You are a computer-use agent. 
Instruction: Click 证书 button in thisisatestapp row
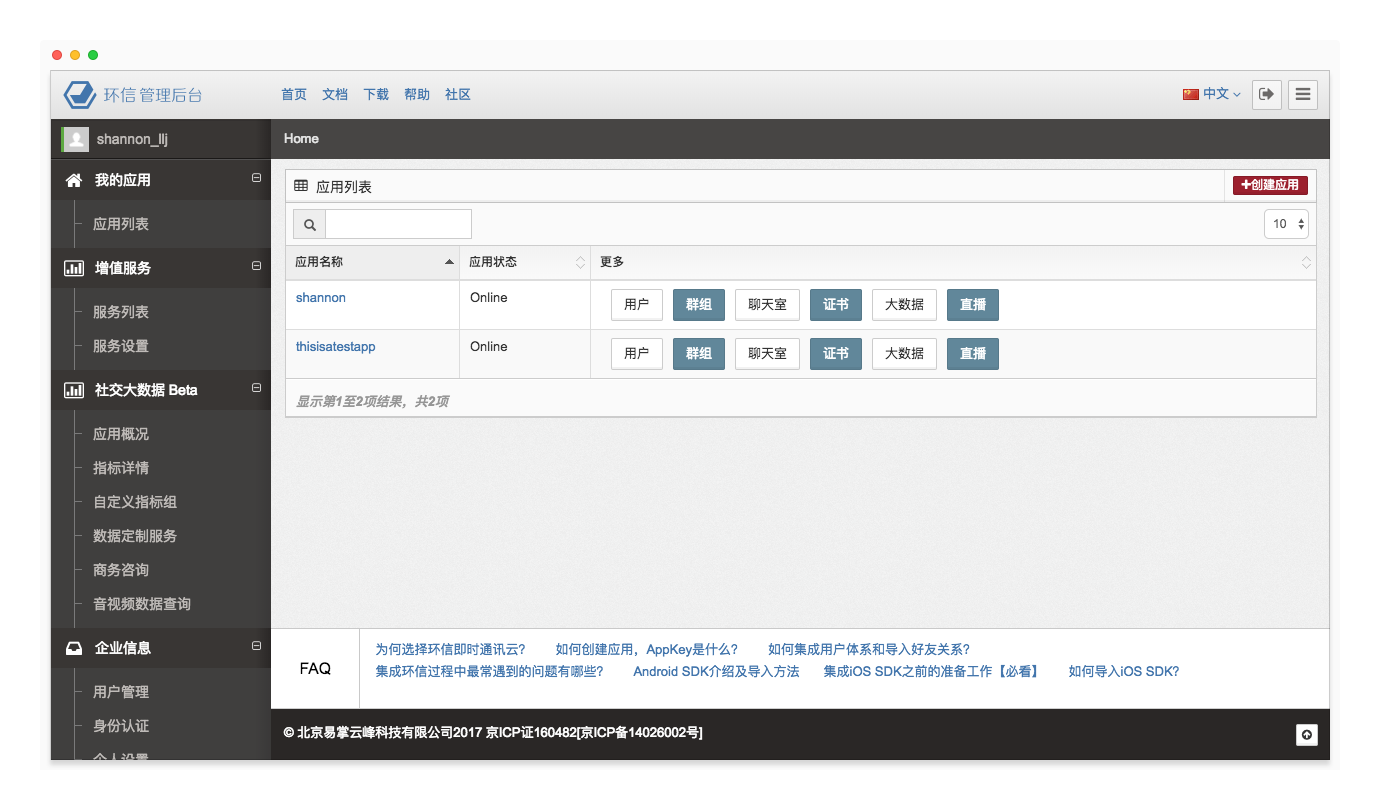tap(836, 354)
